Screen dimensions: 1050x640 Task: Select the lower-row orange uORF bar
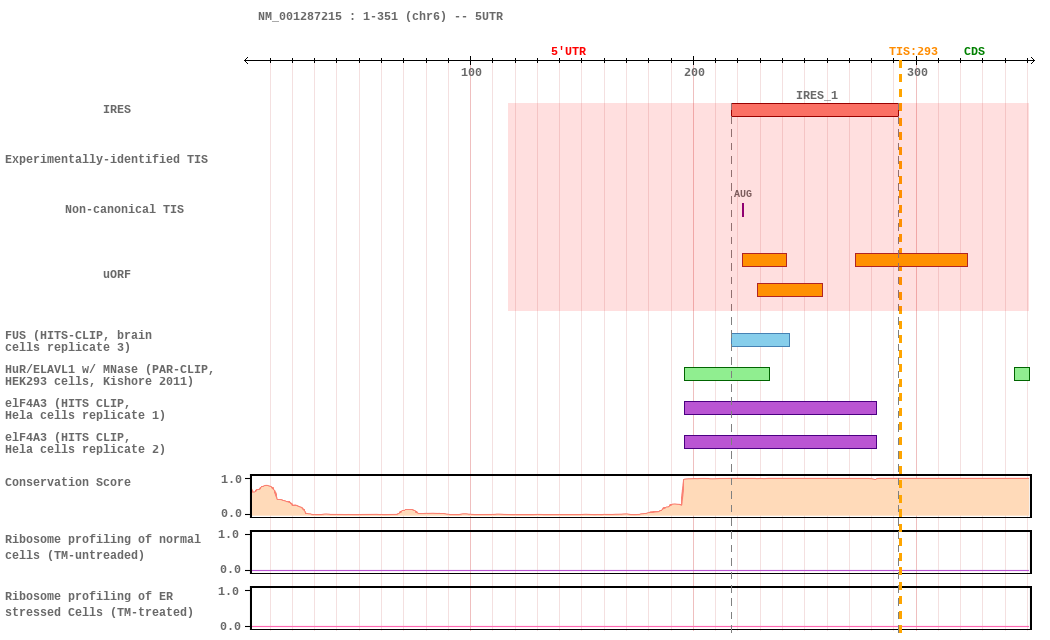(789, 290)
